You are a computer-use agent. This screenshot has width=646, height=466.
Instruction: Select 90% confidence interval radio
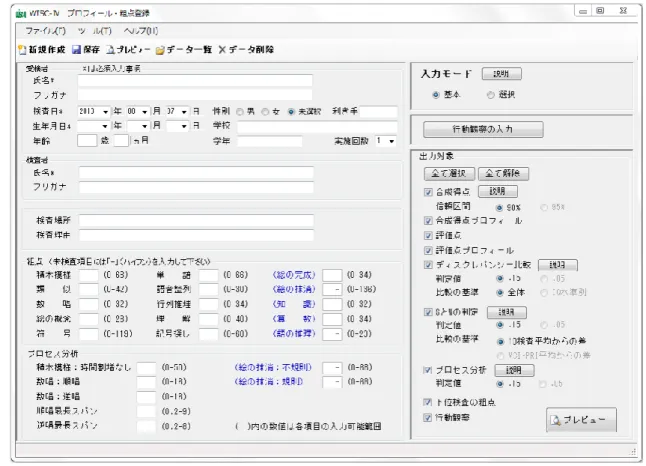coord(499,207)
